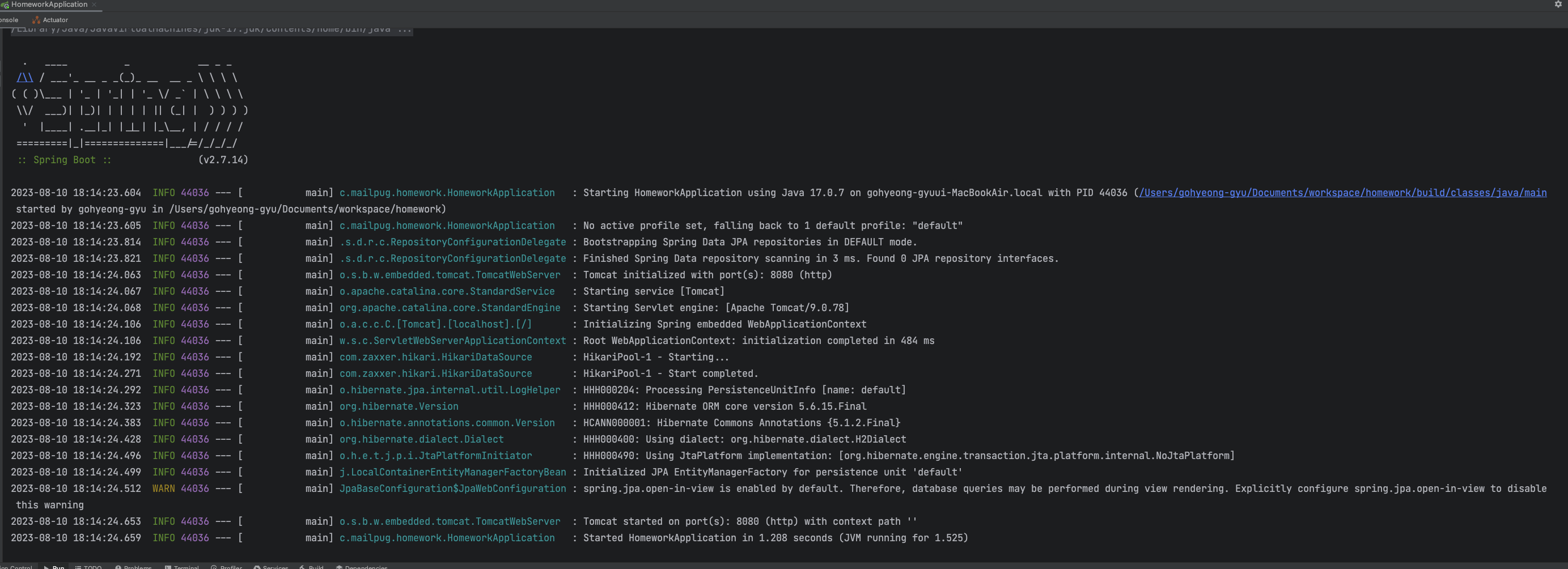The width and height of the screenshot is (1568, 569).
Task: Click 'Tomcat initialized with port(s): 8080' message
Action: 707,275
